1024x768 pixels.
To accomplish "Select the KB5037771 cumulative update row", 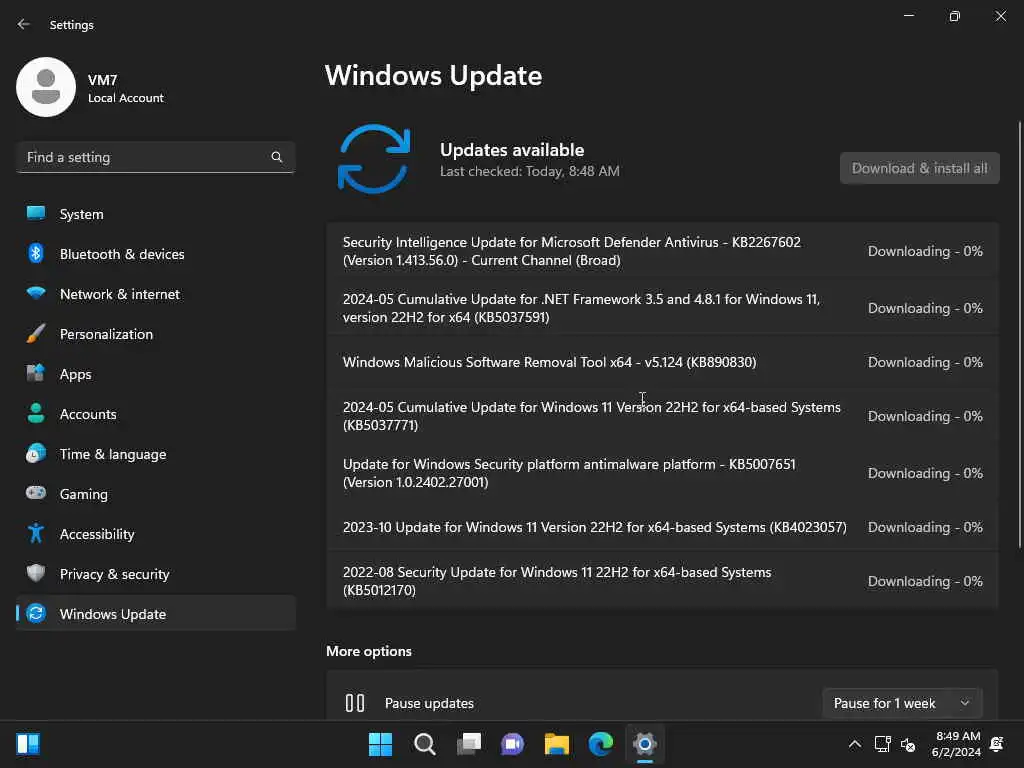I will tap(662, 416).
